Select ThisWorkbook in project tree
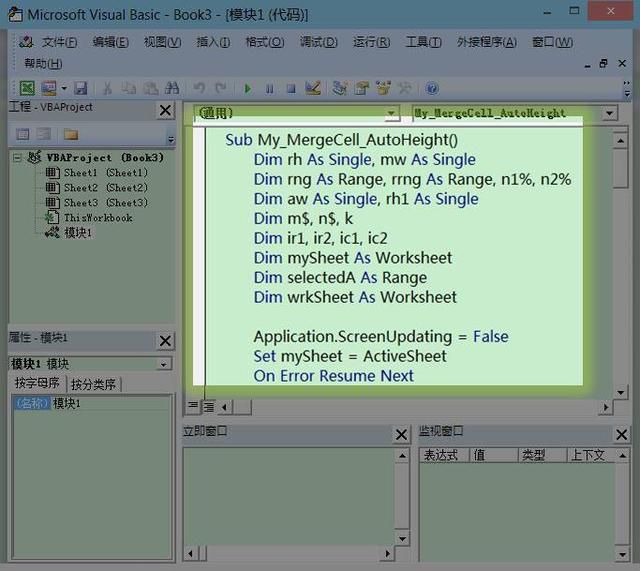The width and height of the screenshot is (640, 571). coord(98,218)
